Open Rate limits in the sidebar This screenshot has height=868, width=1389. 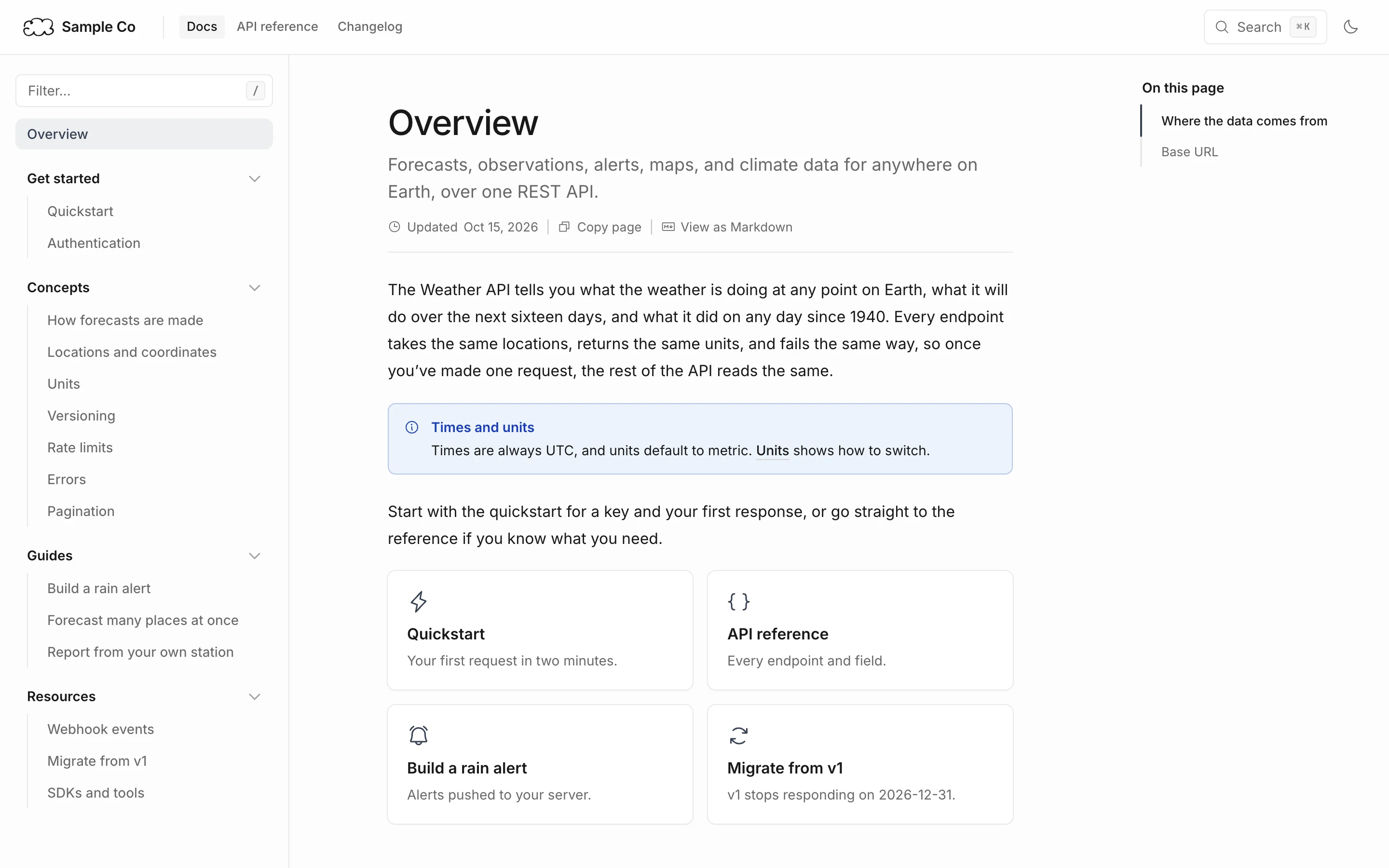tap(80, 448)
